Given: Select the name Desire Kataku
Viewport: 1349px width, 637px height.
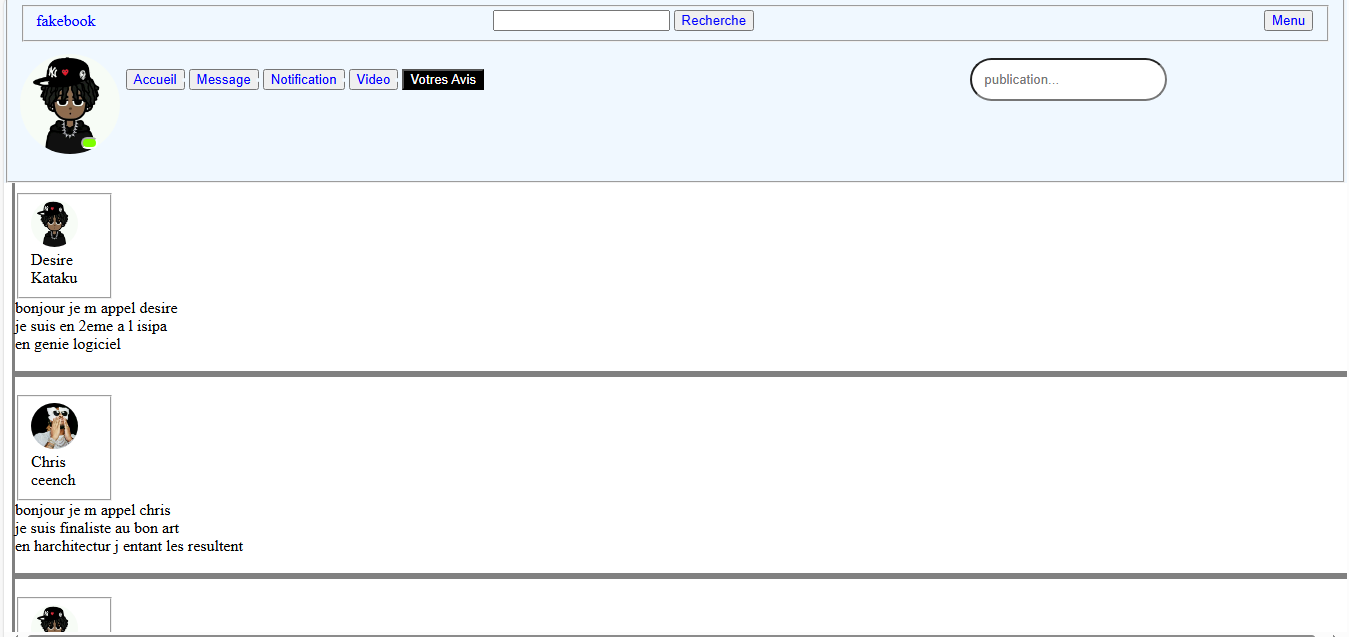Looking at the screenshot, I should coord(51,269).
